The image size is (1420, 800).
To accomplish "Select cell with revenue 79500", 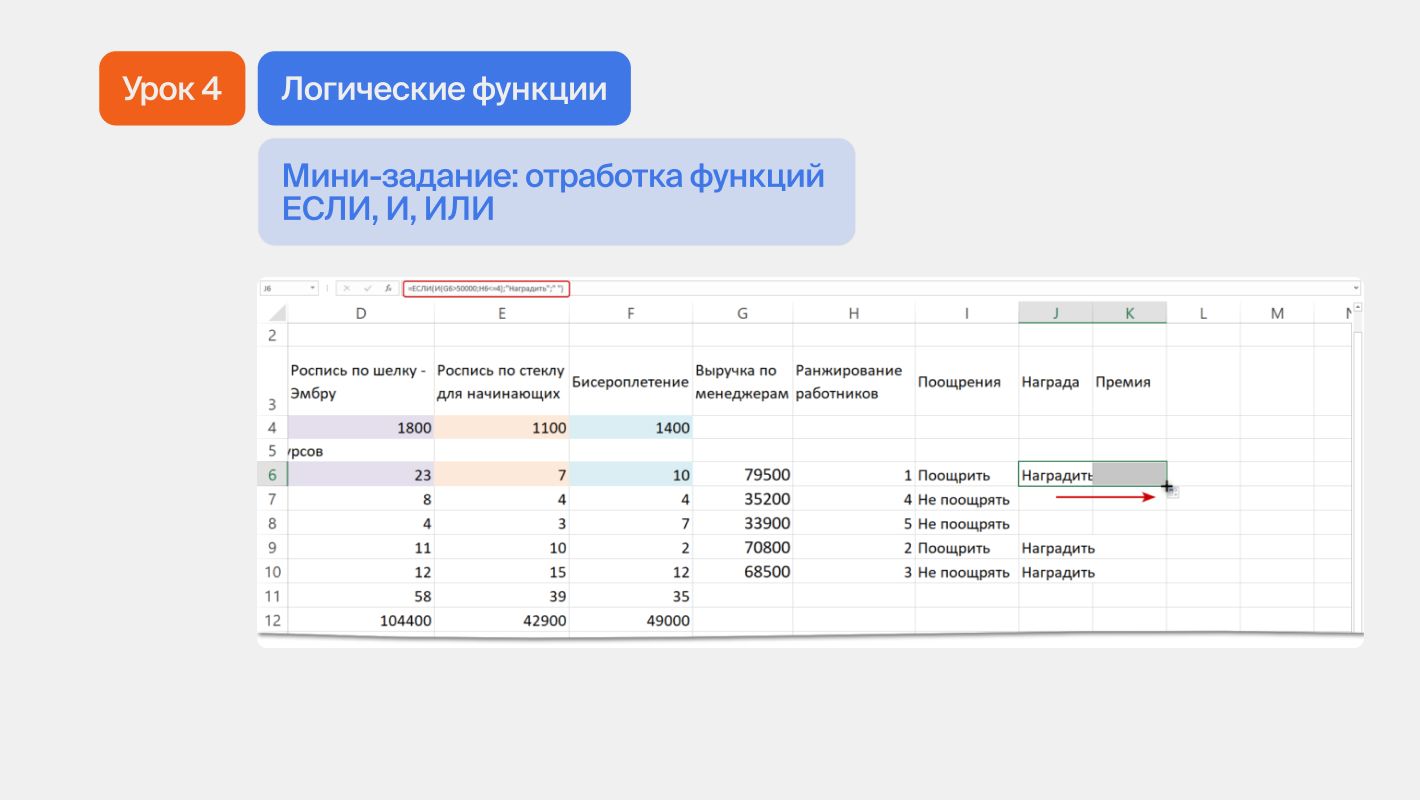I will (x=742, y=475).
